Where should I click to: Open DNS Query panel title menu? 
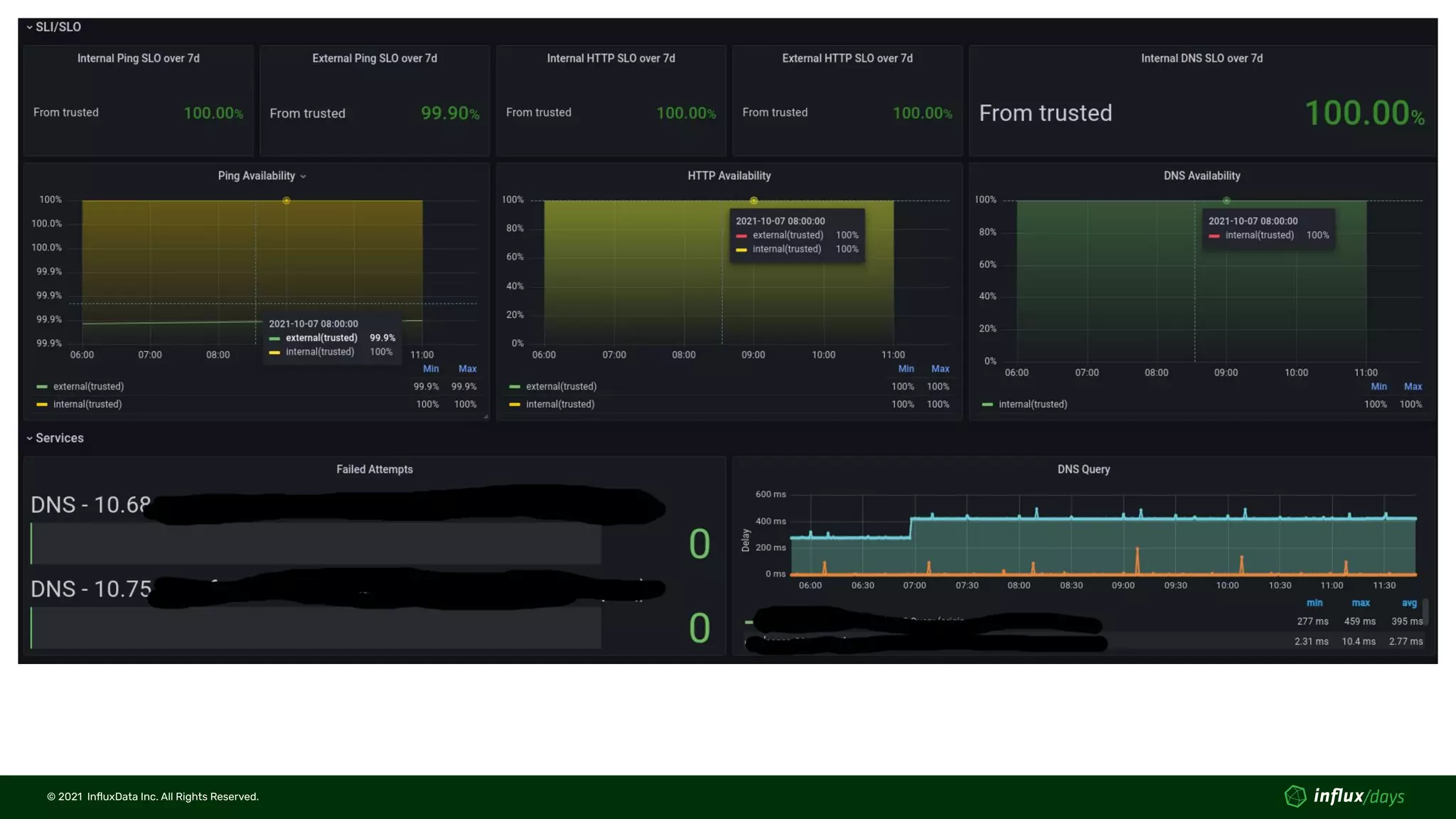[x=1083, y=469]
